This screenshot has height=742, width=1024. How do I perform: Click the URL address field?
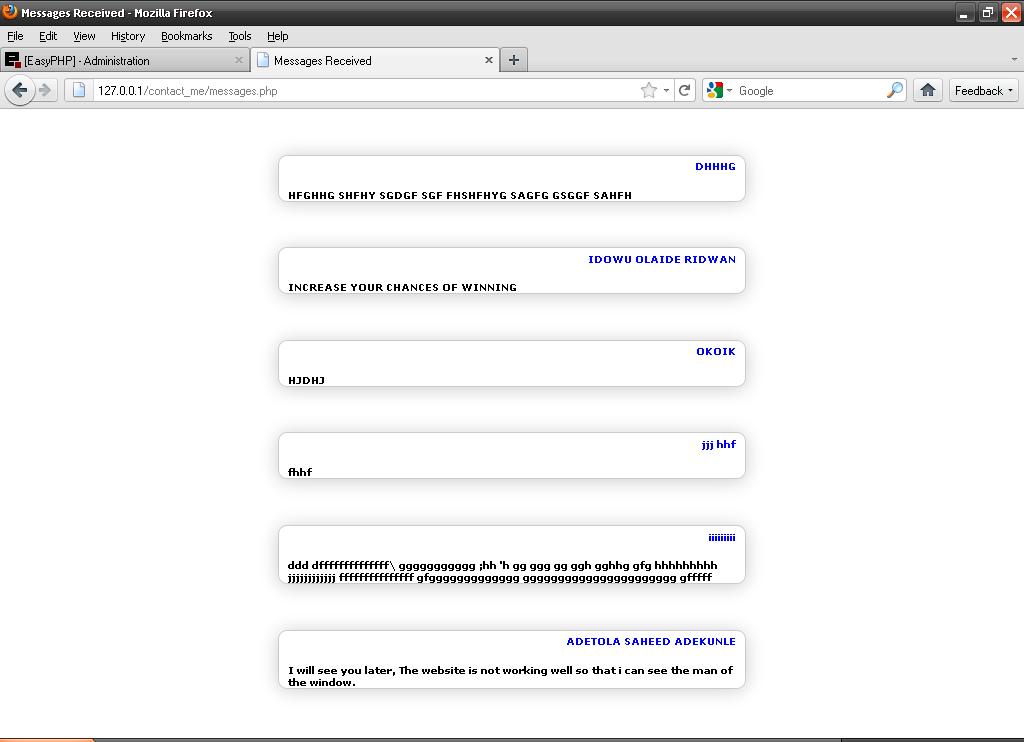(366, 90)
